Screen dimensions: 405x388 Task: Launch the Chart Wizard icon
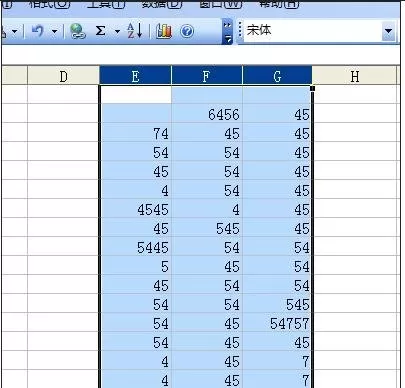tap(164, 31)
